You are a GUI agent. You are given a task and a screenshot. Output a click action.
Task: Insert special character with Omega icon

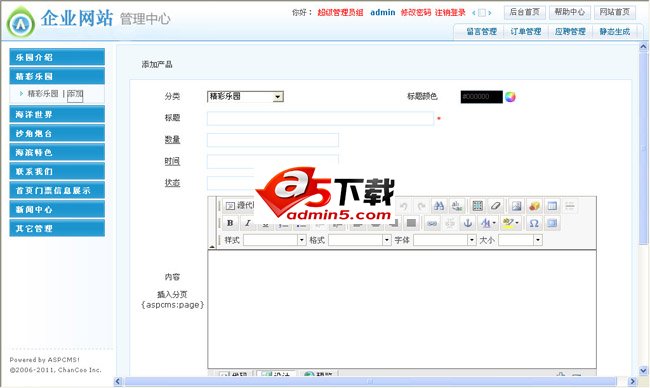click(x=534, y=223)
